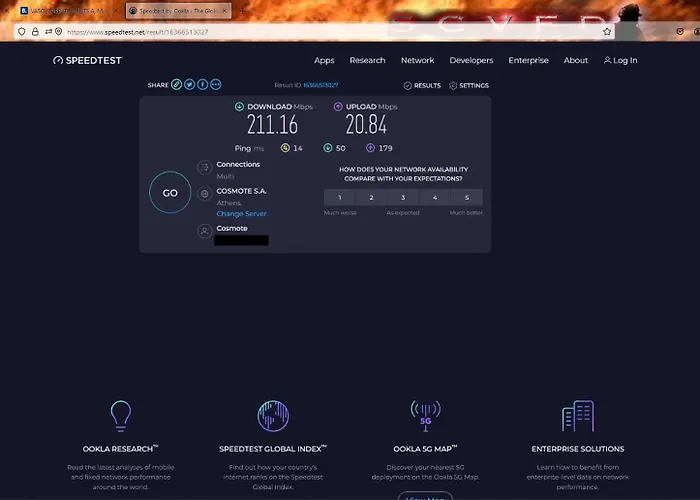Select the Speedtest by Ookla tab
The height and width of the screenshot is (500, 700).
[178, 11]
